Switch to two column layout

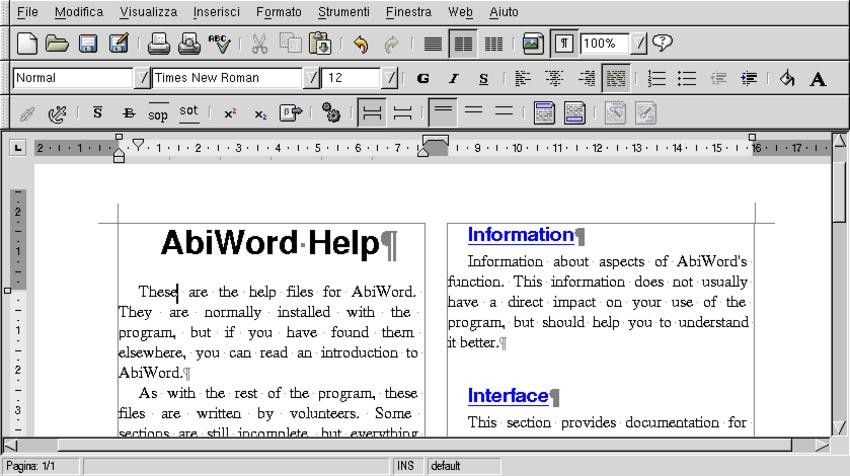463,43
